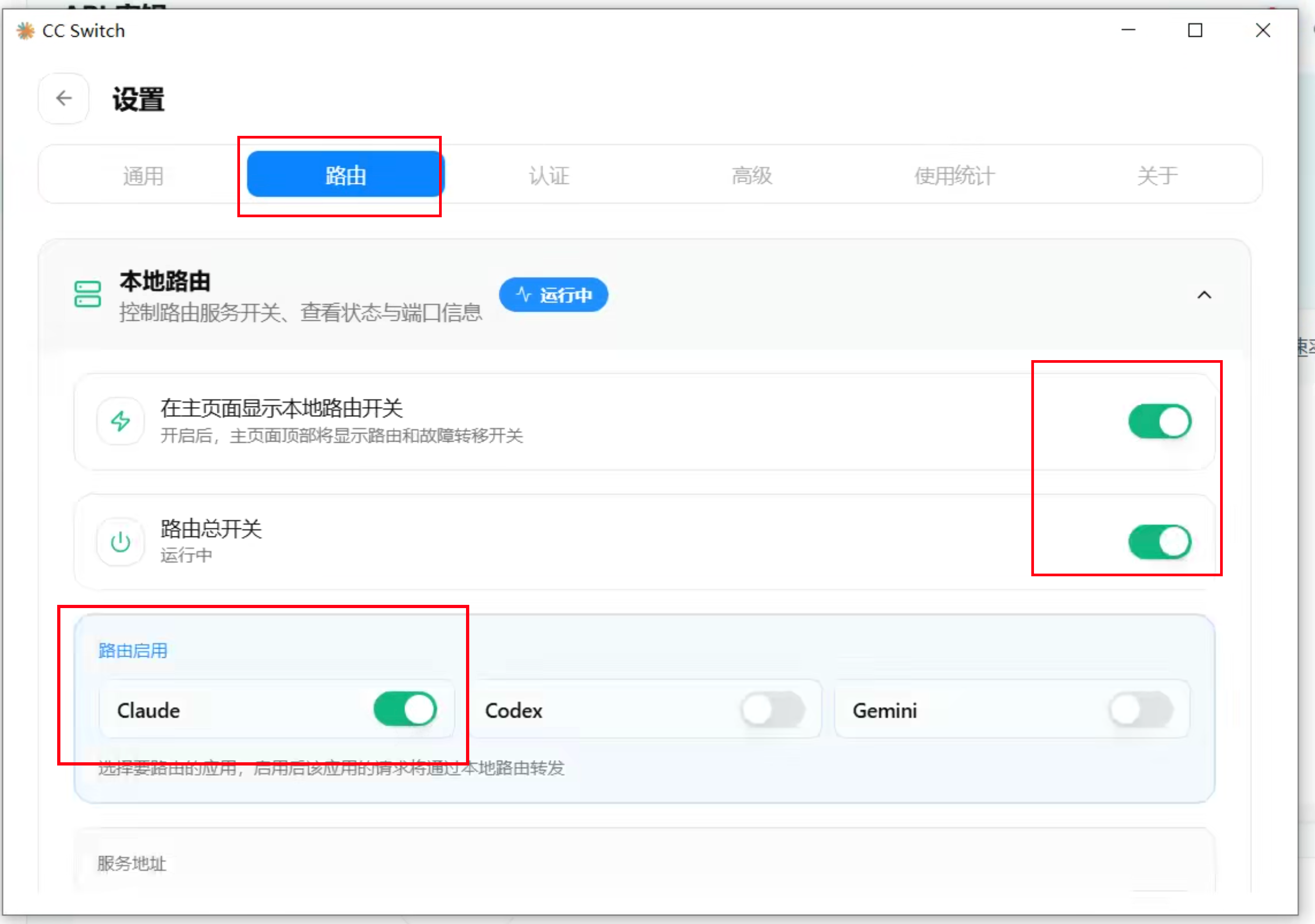This screenshot has width=1315, height=924.
Task: Click the 运行中 status badge
Action: point(553,295)
